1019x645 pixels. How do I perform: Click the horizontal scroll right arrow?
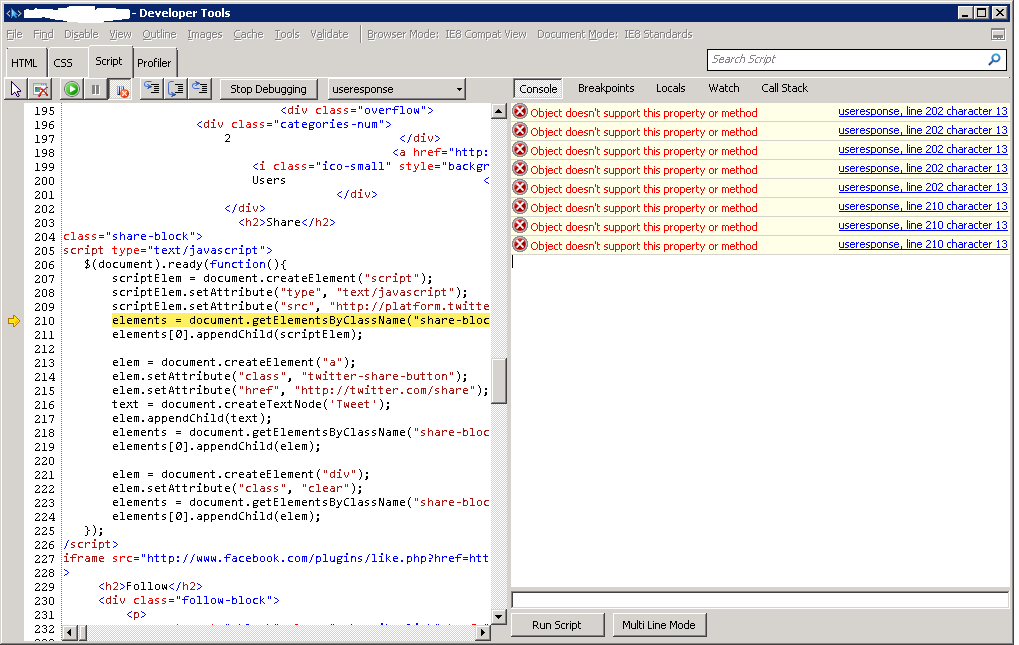pyautogui.click(x=483, y=632)
